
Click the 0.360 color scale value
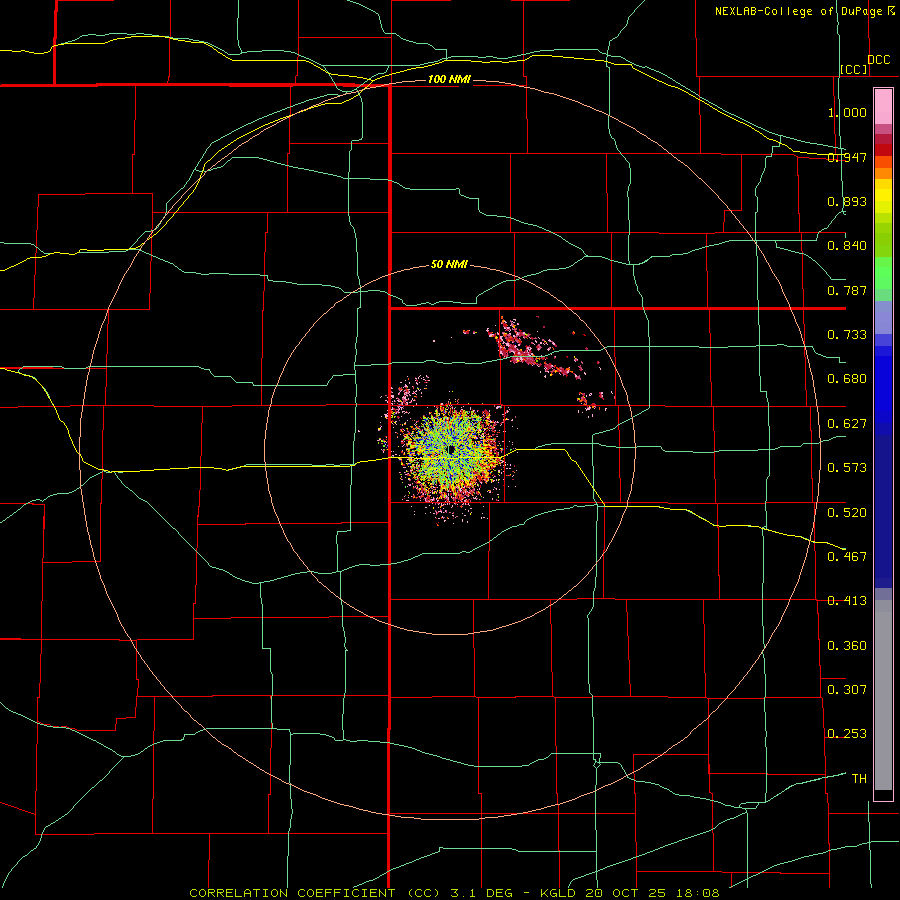pyautogui.click(x=847, y=646)
